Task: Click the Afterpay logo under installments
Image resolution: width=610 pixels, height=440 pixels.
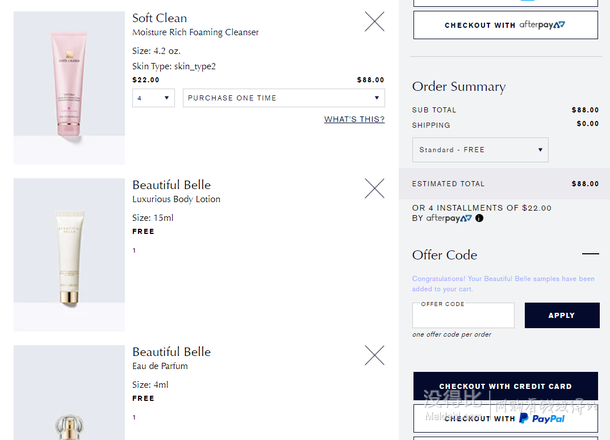Action: 449,218
